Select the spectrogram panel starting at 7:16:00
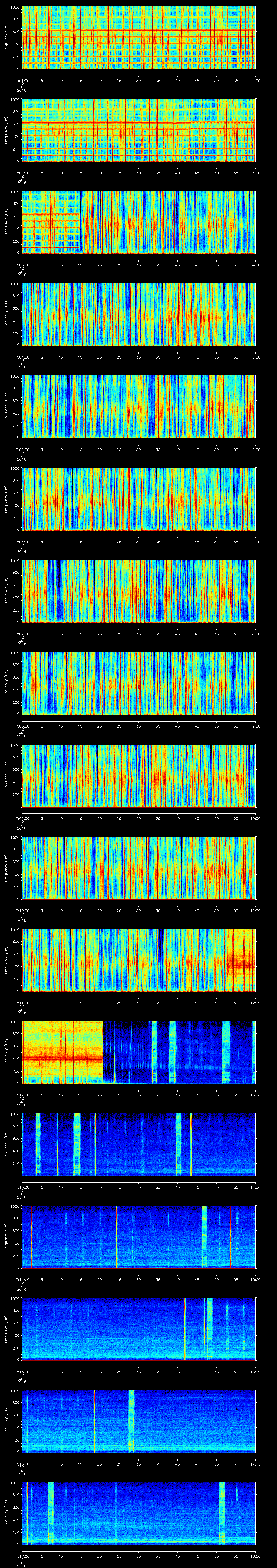 point(139,1421)
